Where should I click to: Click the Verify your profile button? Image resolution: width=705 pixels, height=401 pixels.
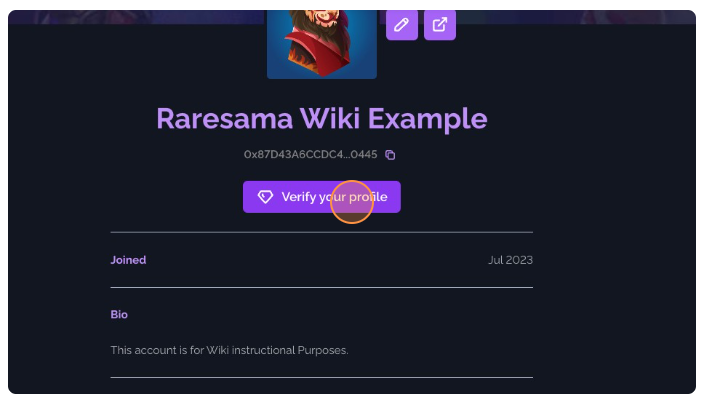click(322, 197)
